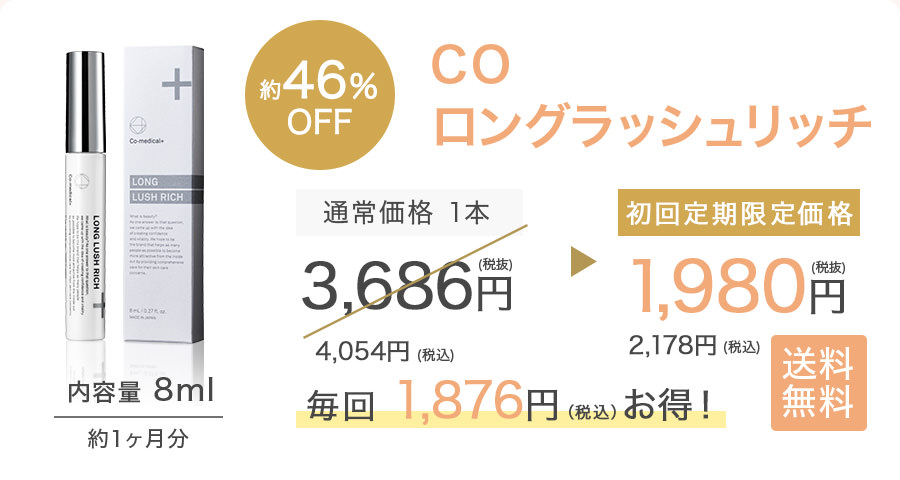Click the 4,054円 tax-included regular price
Viewport: 900px width, 480px height.
click(385, 351)
